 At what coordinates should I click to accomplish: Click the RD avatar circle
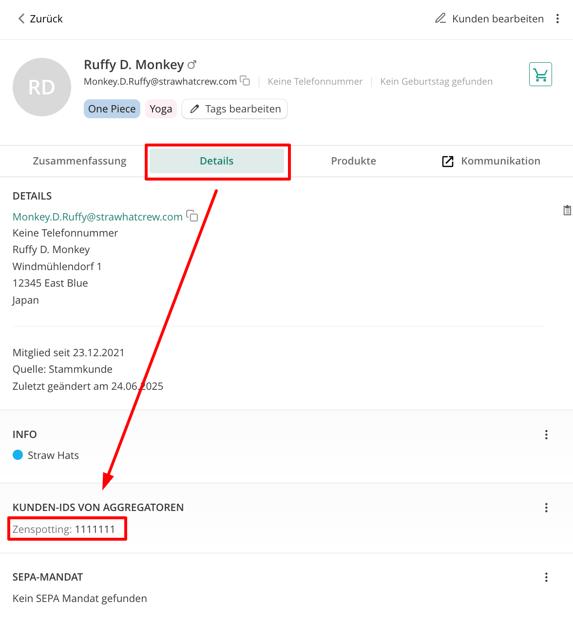(x=42, y=87)
